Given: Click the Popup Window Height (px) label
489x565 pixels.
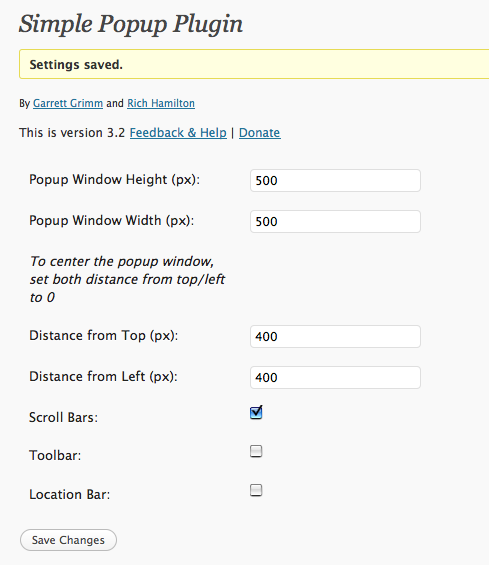Looking at the screenshot, I should pos(114,180).
